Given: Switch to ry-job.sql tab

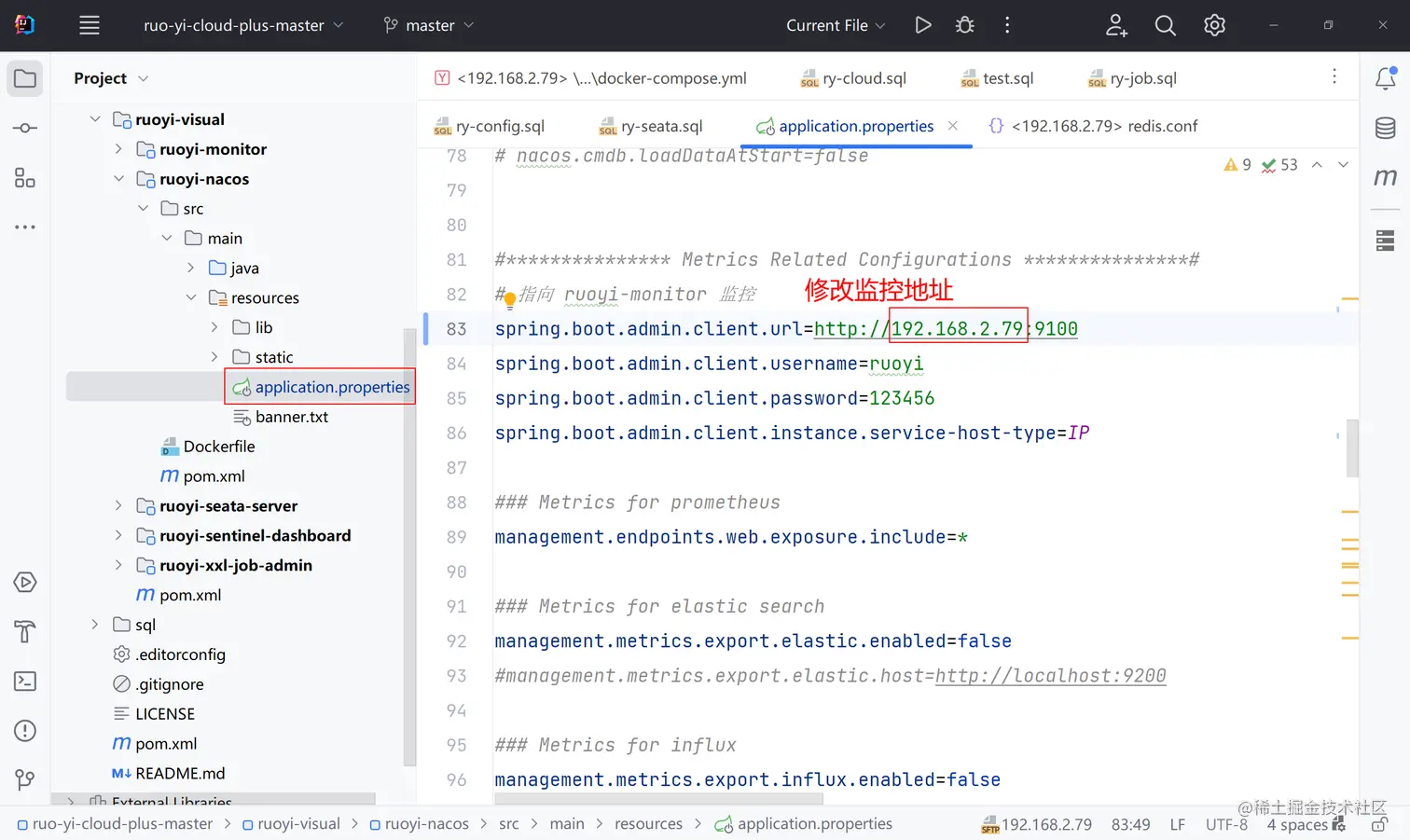Looking at the screenshot, I should 1133,78.
